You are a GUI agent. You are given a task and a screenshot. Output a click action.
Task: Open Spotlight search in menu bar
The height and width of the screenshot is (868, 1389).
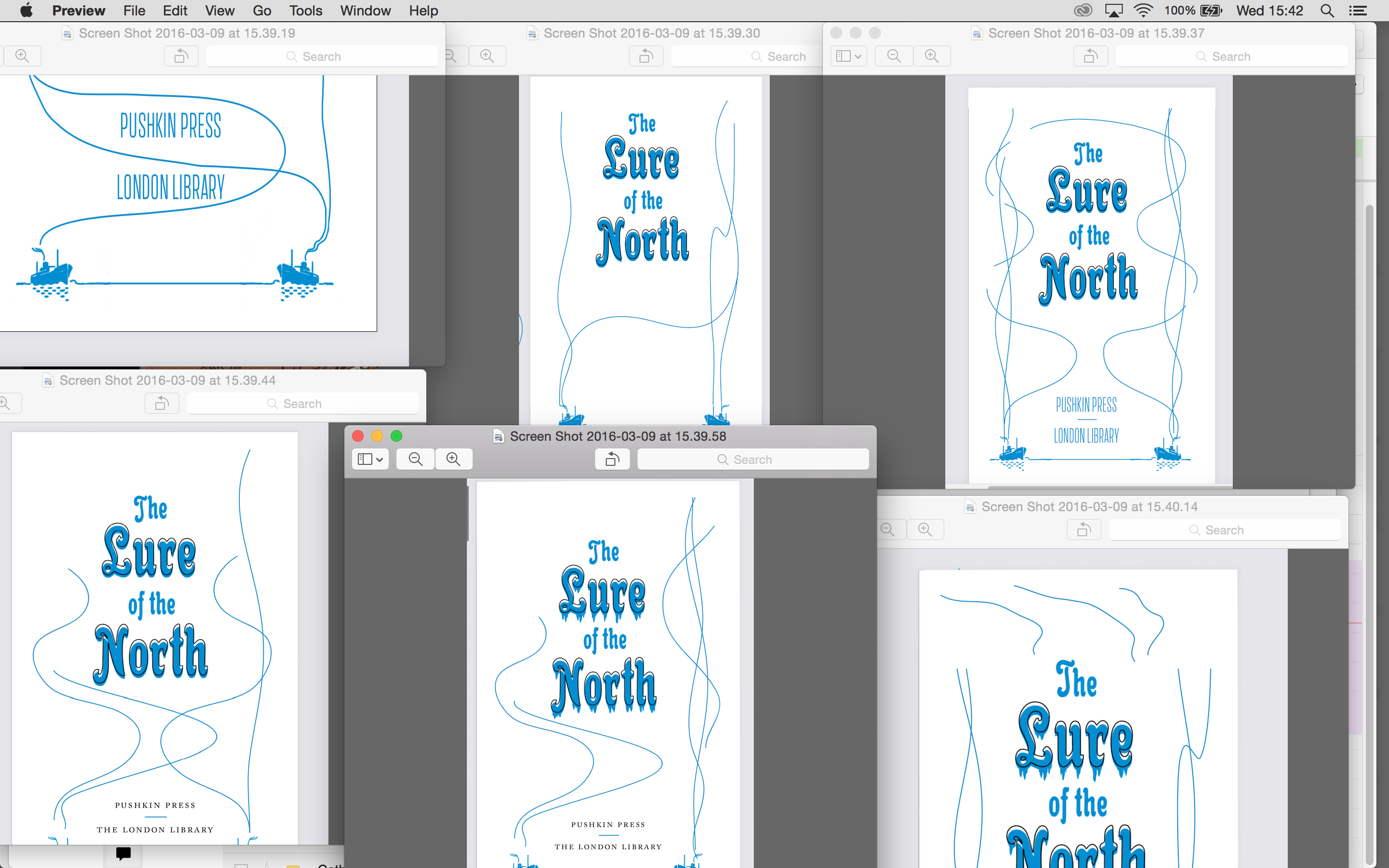click(x=1327, y=10)
